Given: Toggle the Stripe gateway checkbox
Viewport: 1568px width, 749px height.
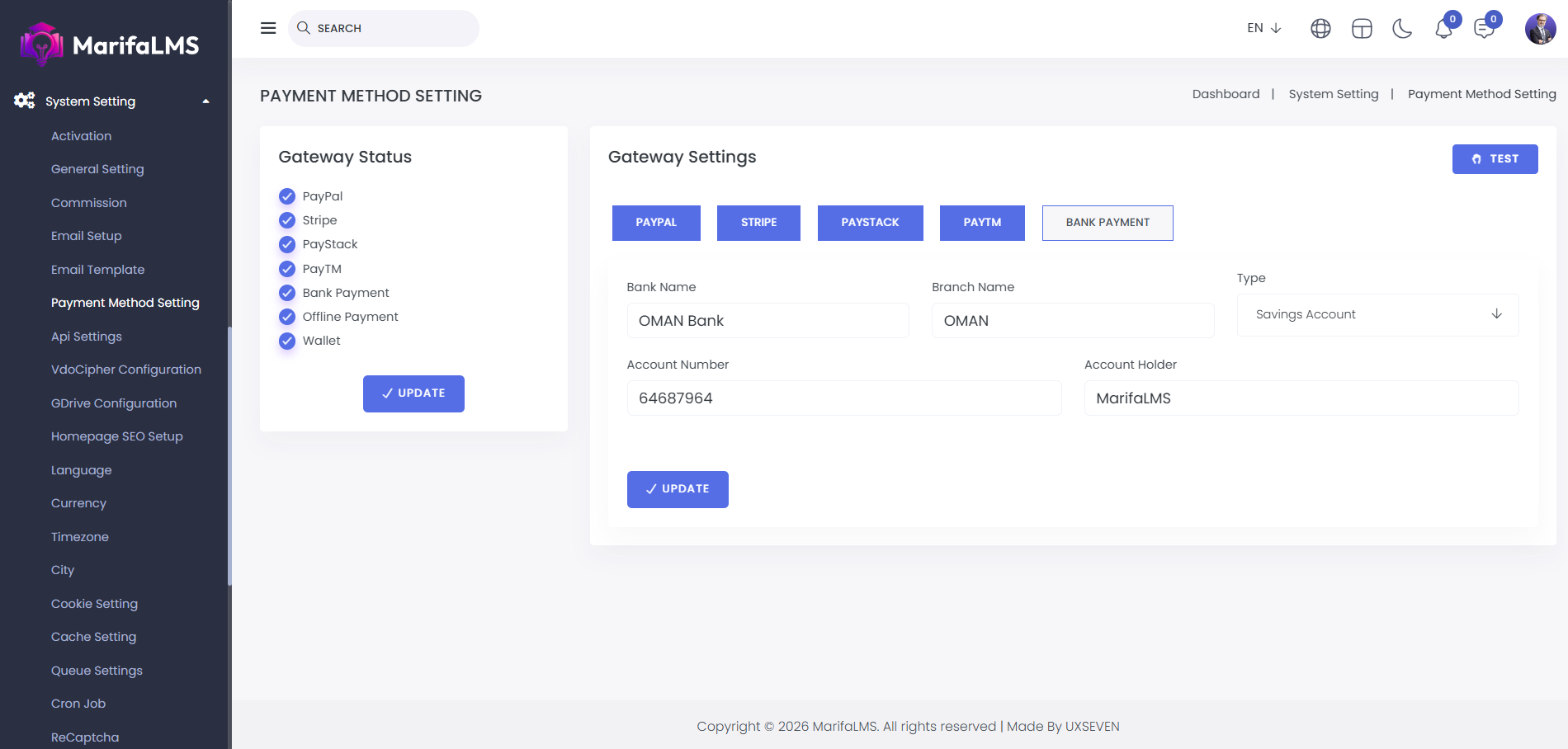Looking at the screenshot, I should tap(287, 220).
